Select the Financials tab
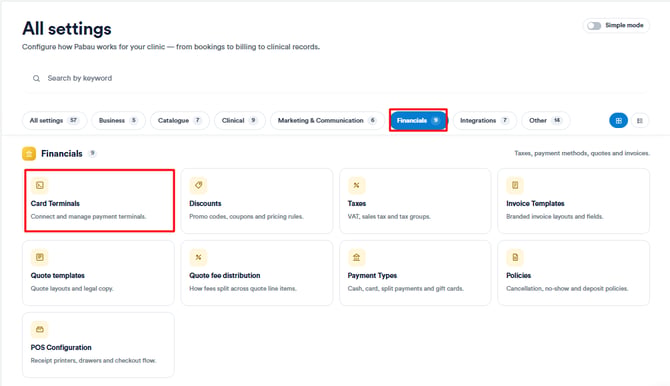The width and height of the screenshot is (670, 386). (418, 121)
